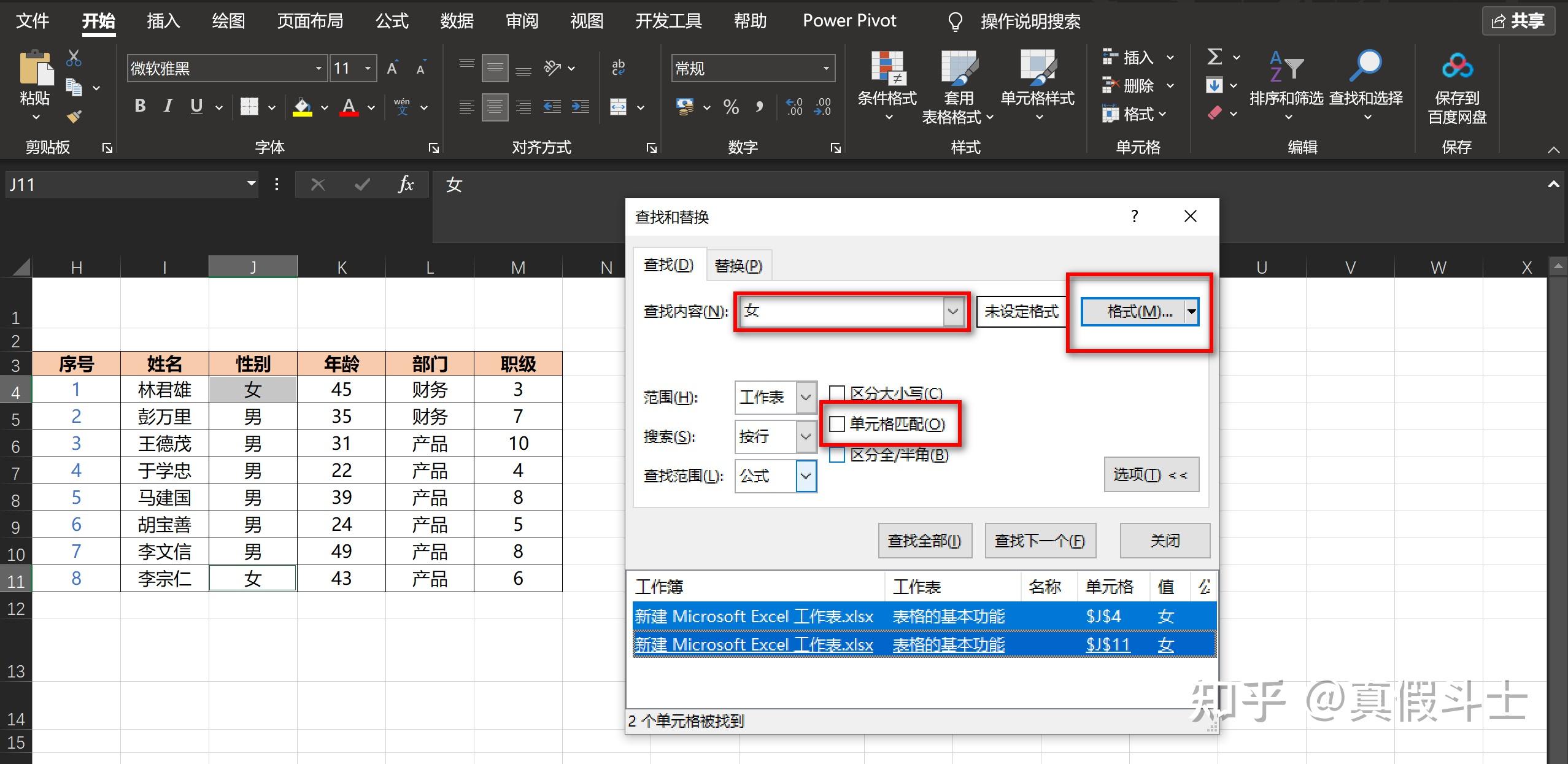
Task: Switch to the 公式 ribbon tab
Action: [392, 21]
